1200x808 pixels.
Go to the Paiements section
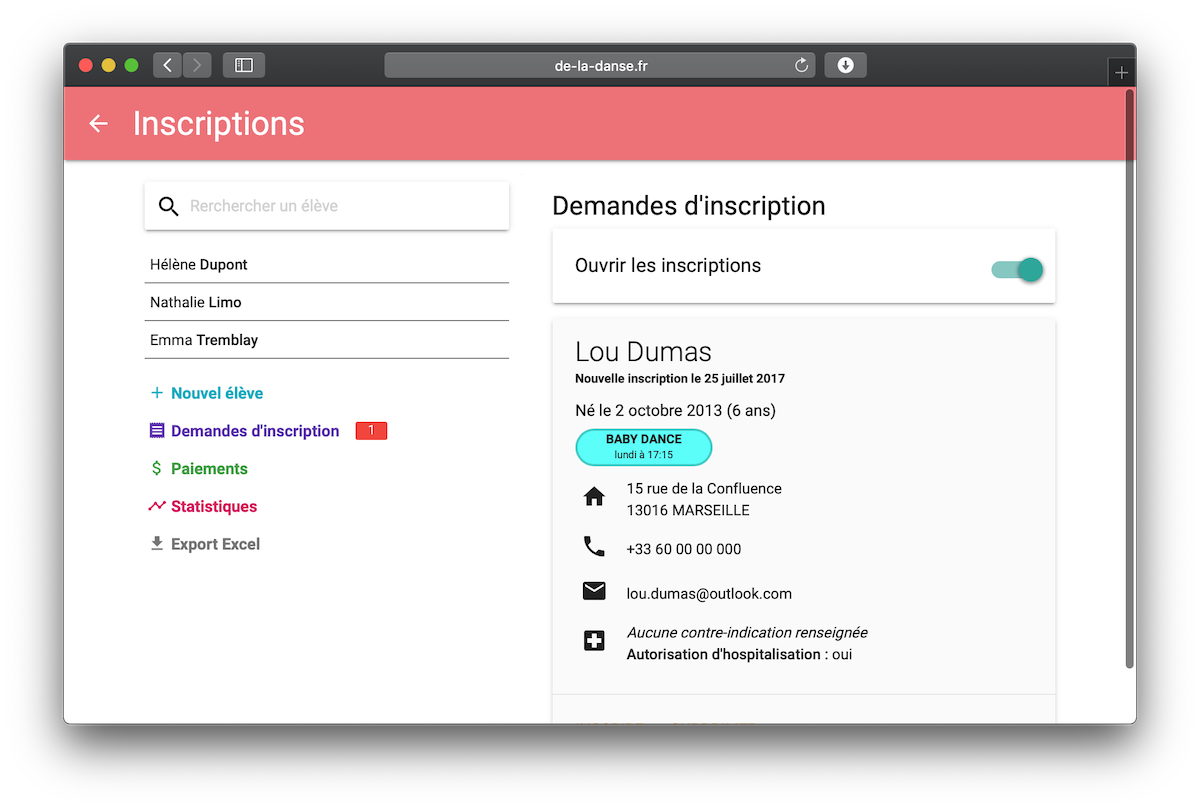click(x=208, y=469)
